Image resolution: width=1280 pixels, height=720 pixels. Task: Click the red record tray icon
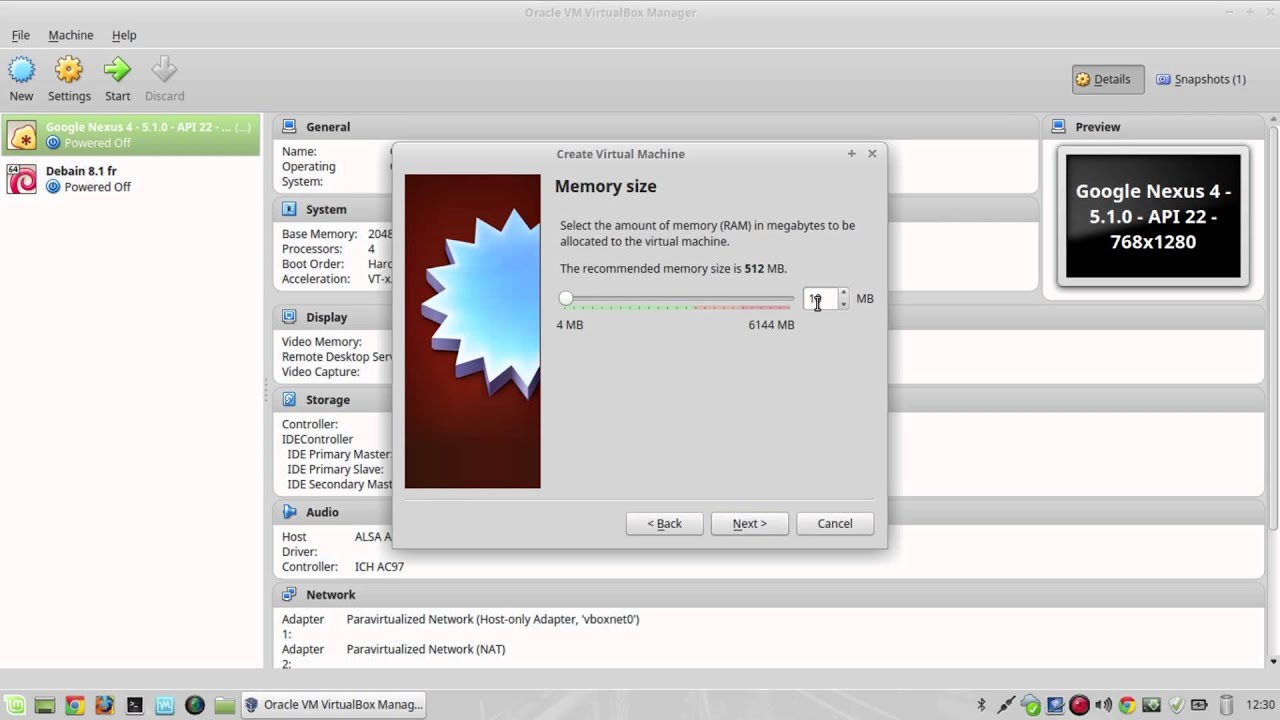pos(1079,705)
